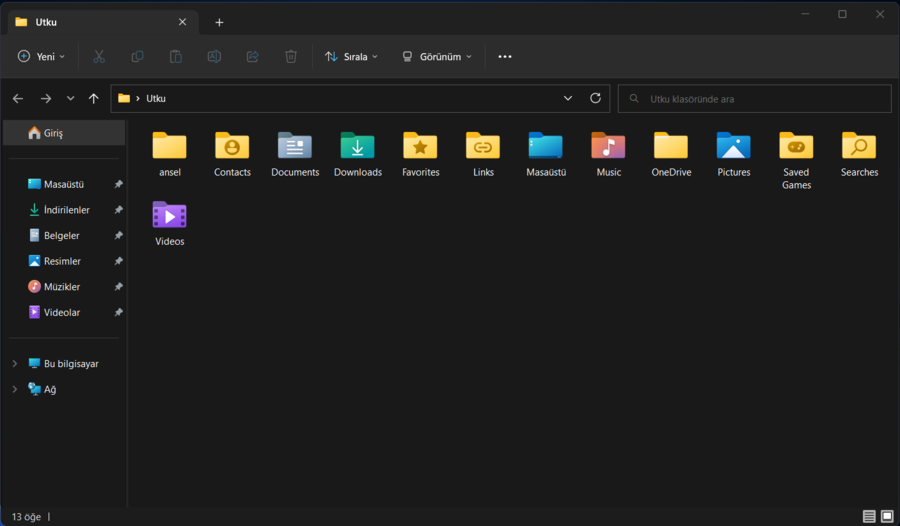Switch to details list view layout
The image size is (900, 526).
click(x=869, y=516)
